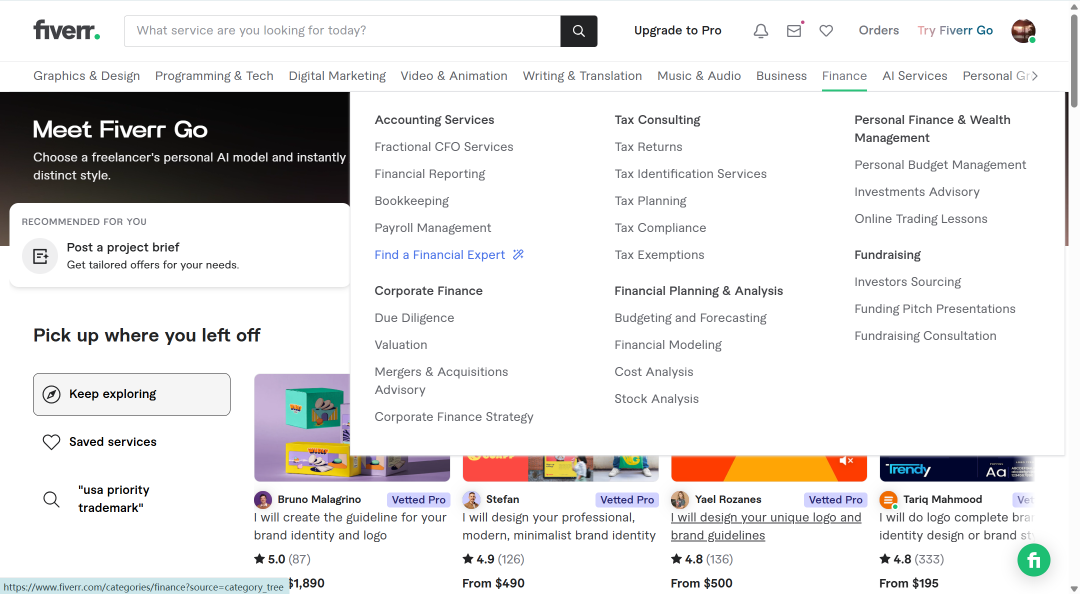Click the mute speaker icon on Yael's gig

(x=847, y=460)
